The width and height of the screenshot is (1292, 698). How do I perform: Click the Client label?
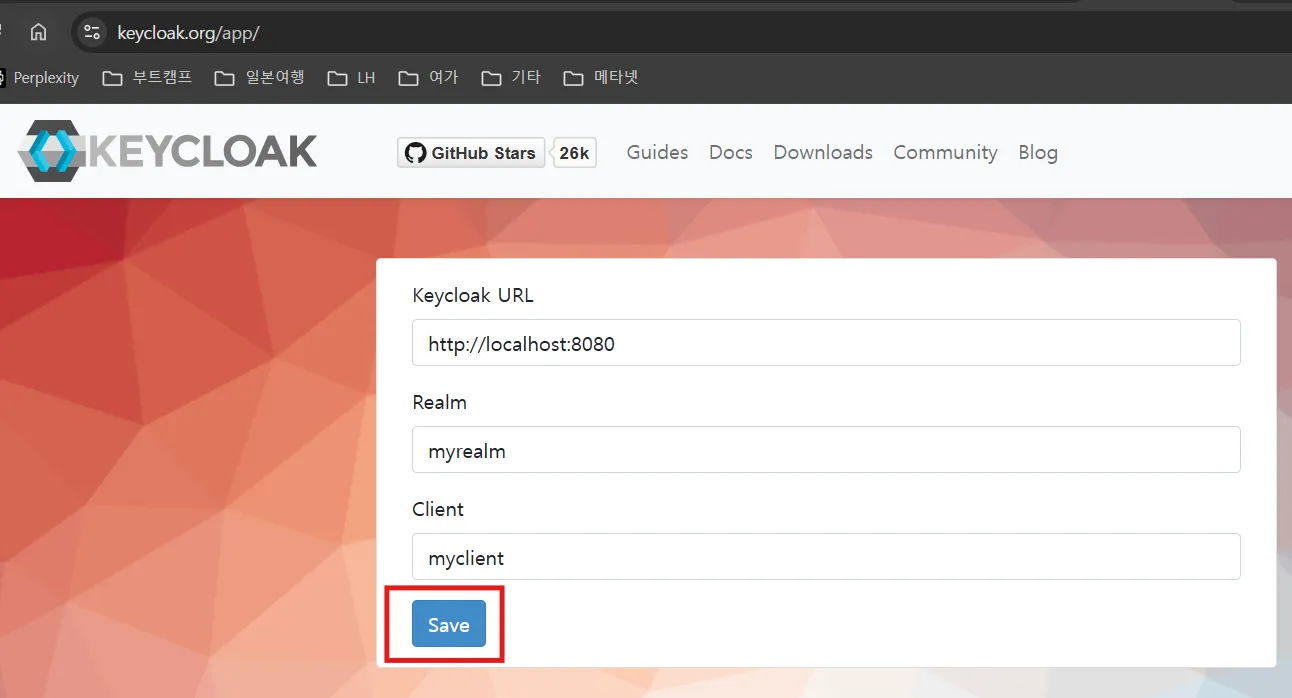tap(438, 509)
